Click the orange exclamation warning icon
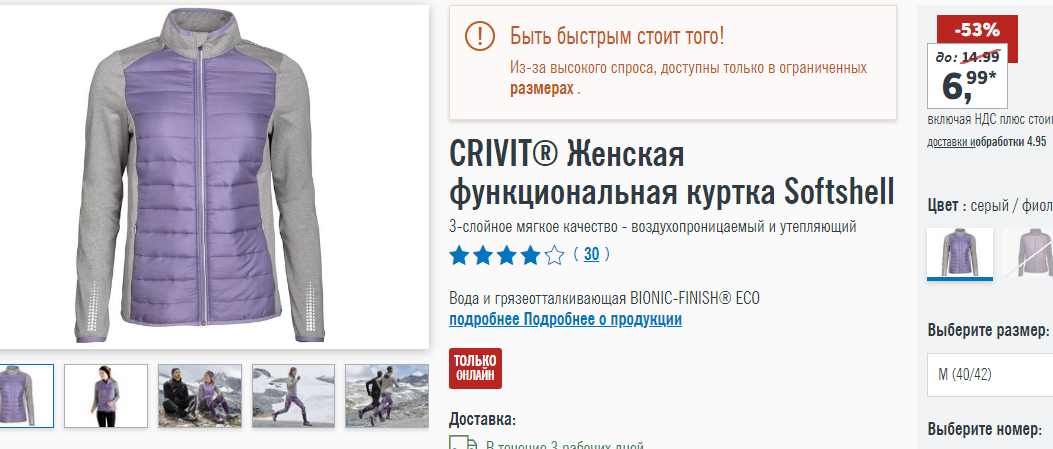This screenshot has height=449, width=1053. coord(479,36)
